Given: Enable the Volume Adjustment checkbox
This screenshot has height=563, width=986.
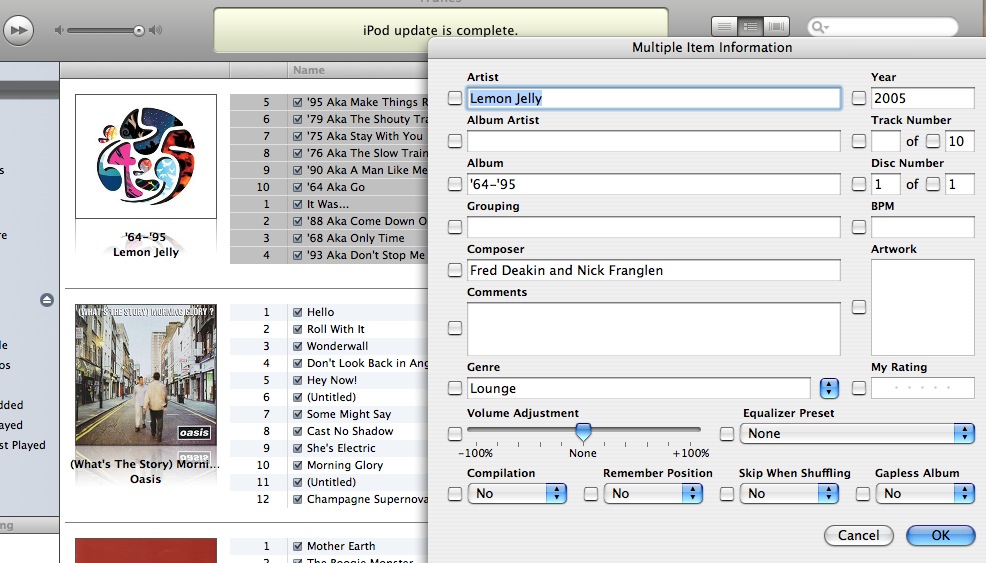Looking at the screenshot, I should [455, 433].
